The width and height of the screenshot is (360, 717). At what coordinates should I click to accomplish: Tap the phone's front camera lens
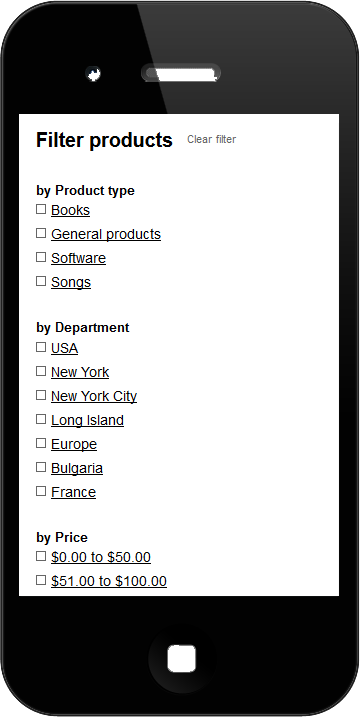[94, 74]
